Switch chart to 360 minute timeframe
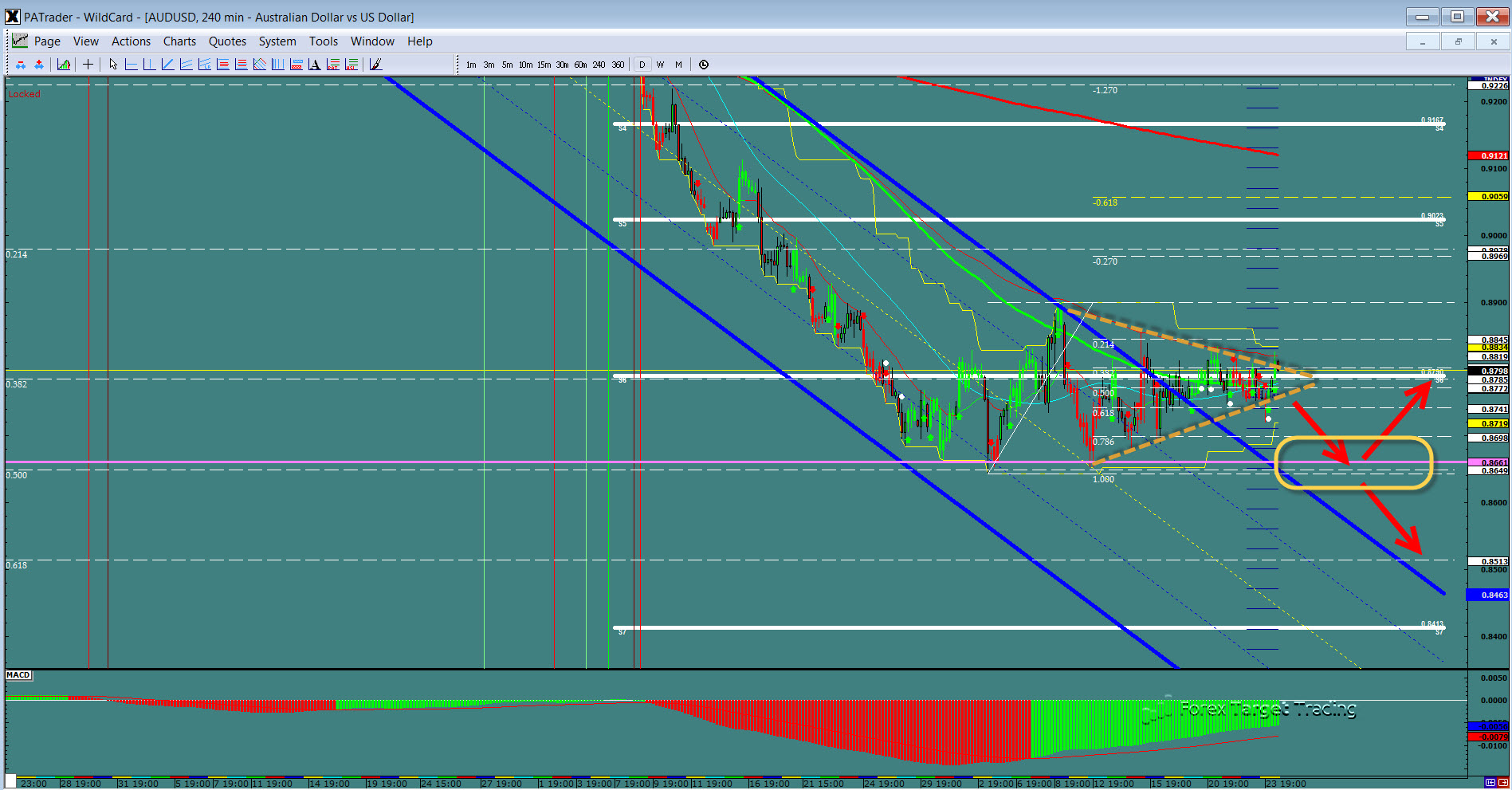 click(618, 65)
